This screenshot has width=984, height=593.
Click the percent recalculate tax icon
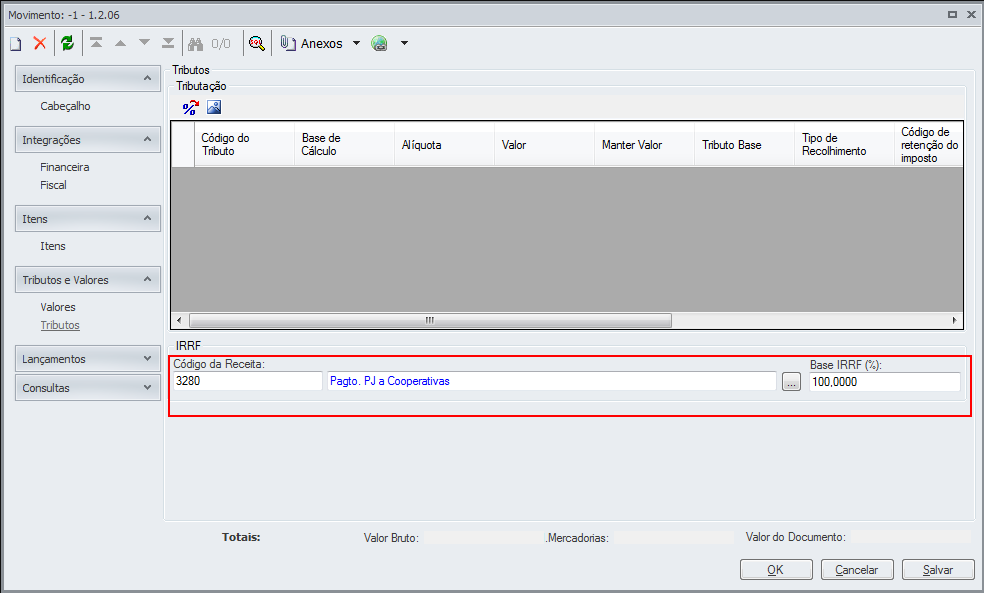pyautogui.click(x=190, y=107)
